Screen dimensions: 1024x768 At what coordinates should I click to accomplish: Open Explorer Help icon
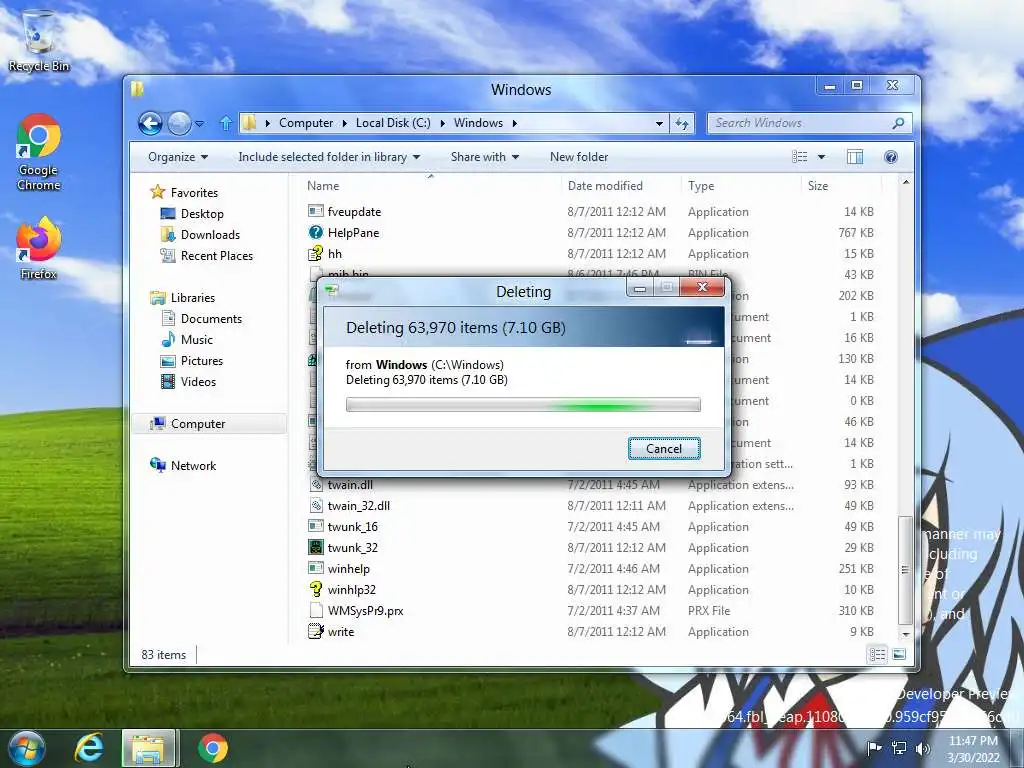(891, 157)
